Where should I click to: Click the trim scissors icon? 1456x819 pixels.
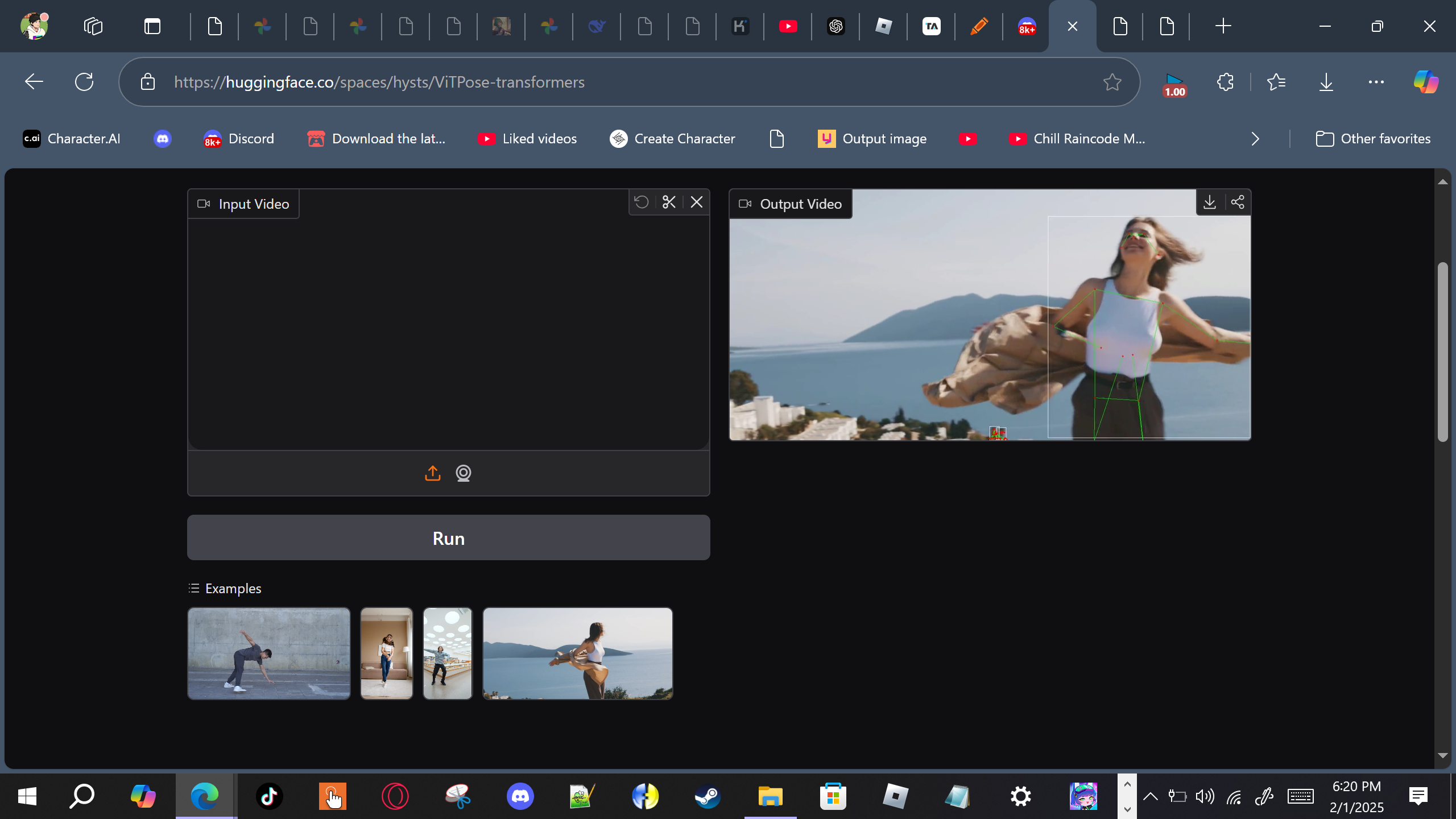(x=669, y=202)
